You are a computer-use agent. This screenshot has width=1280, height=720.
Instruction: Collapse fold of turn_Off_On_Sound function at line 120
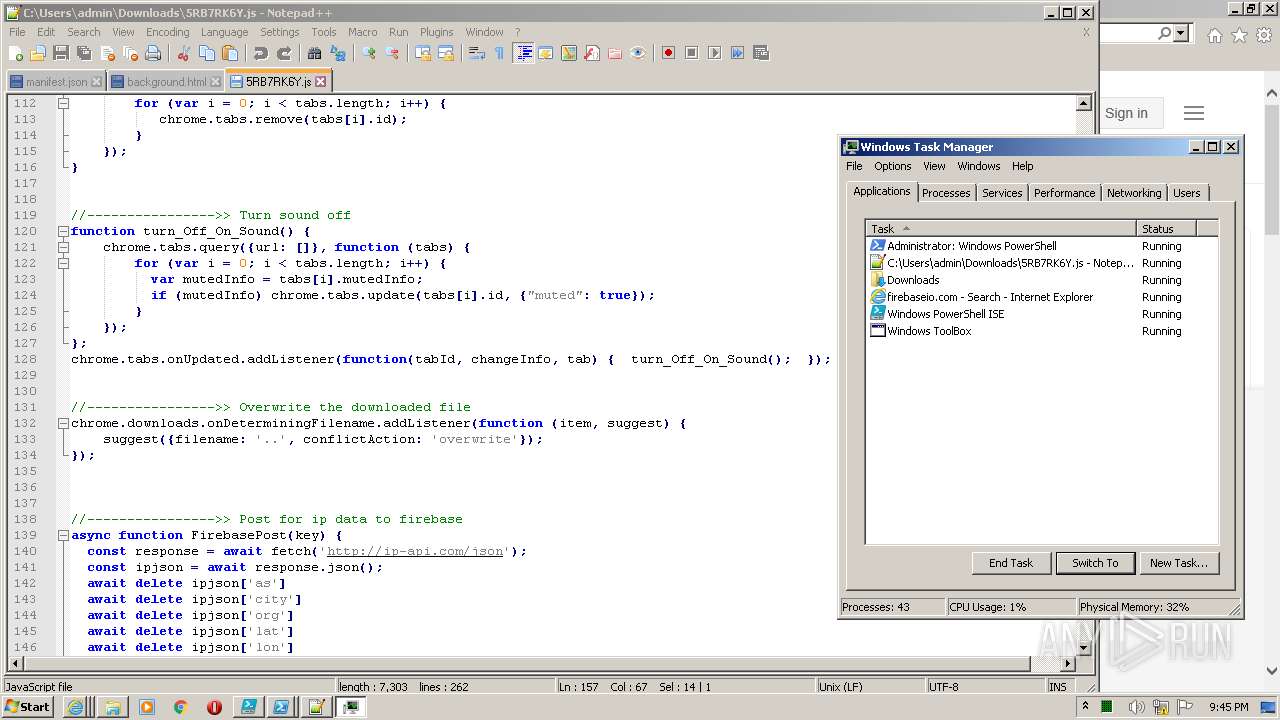(x=63, y=231)
